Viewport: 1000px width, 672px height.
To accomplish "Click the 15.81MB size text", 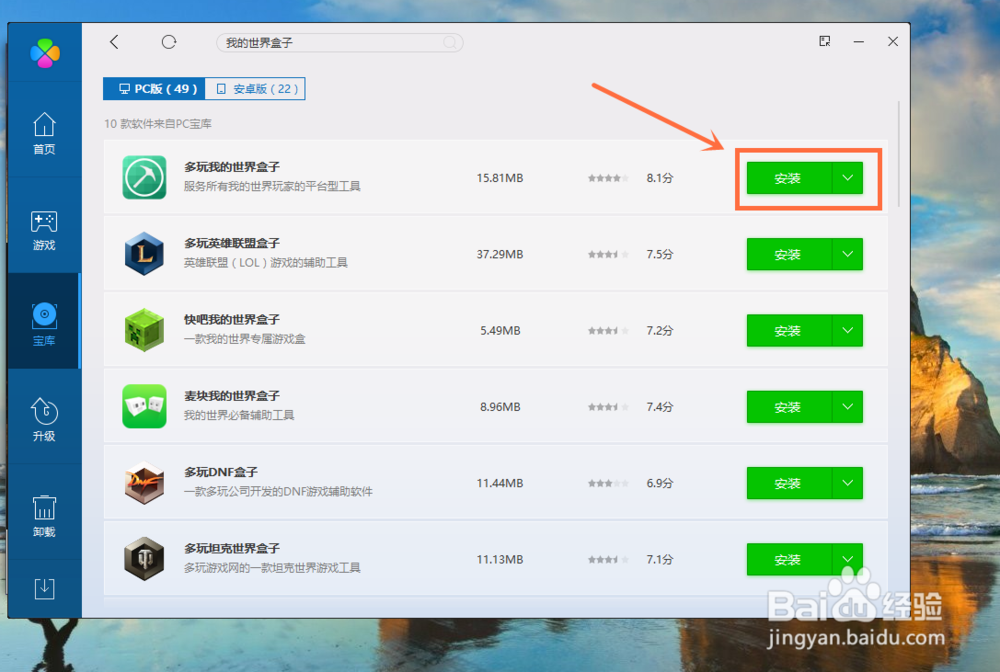I will tap(500, 178).
